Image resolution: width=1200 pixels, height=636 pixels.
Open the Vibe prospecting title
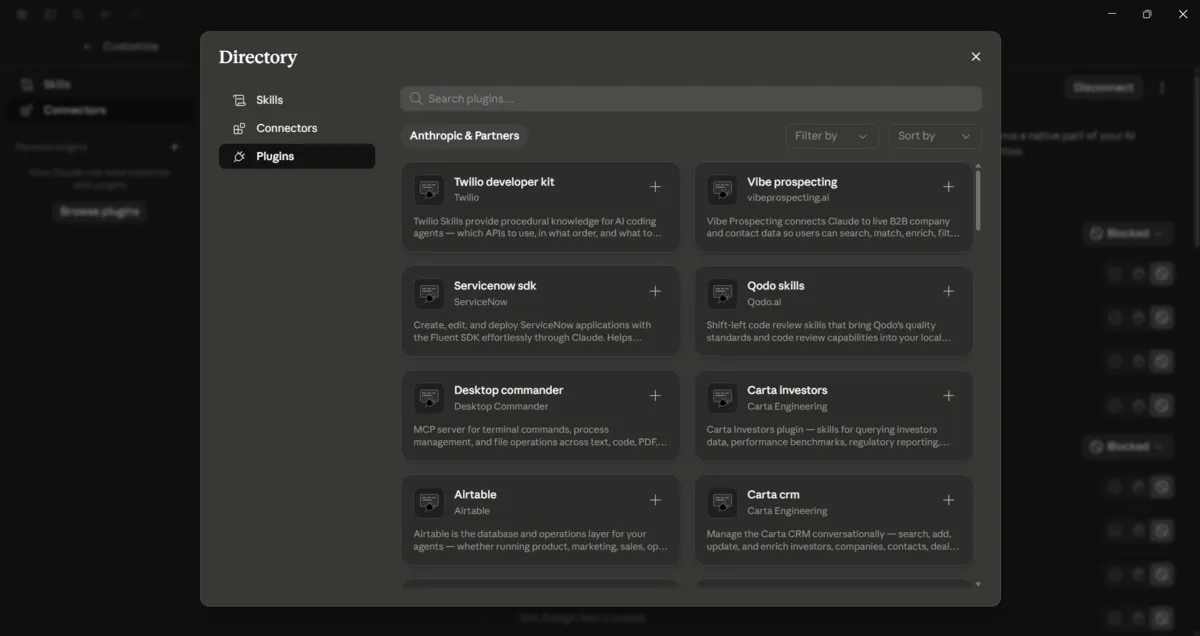click(792, 182)
